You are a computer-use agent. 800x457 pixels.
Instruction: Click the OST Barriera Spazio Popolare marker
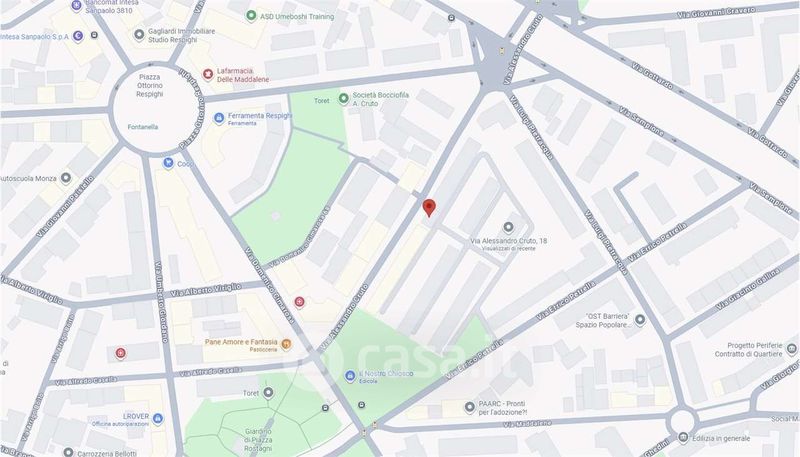[x=640, y=320]
